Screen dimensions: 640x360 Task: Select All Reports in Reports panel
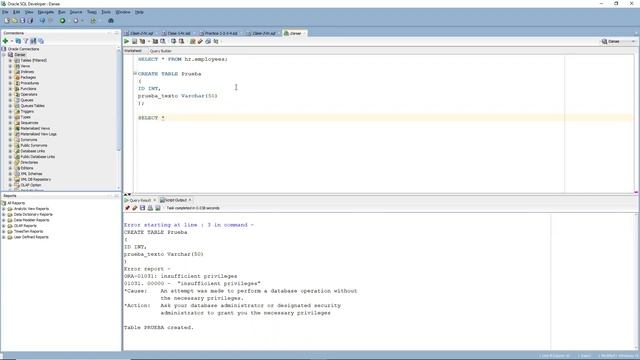tap(16, 203)
